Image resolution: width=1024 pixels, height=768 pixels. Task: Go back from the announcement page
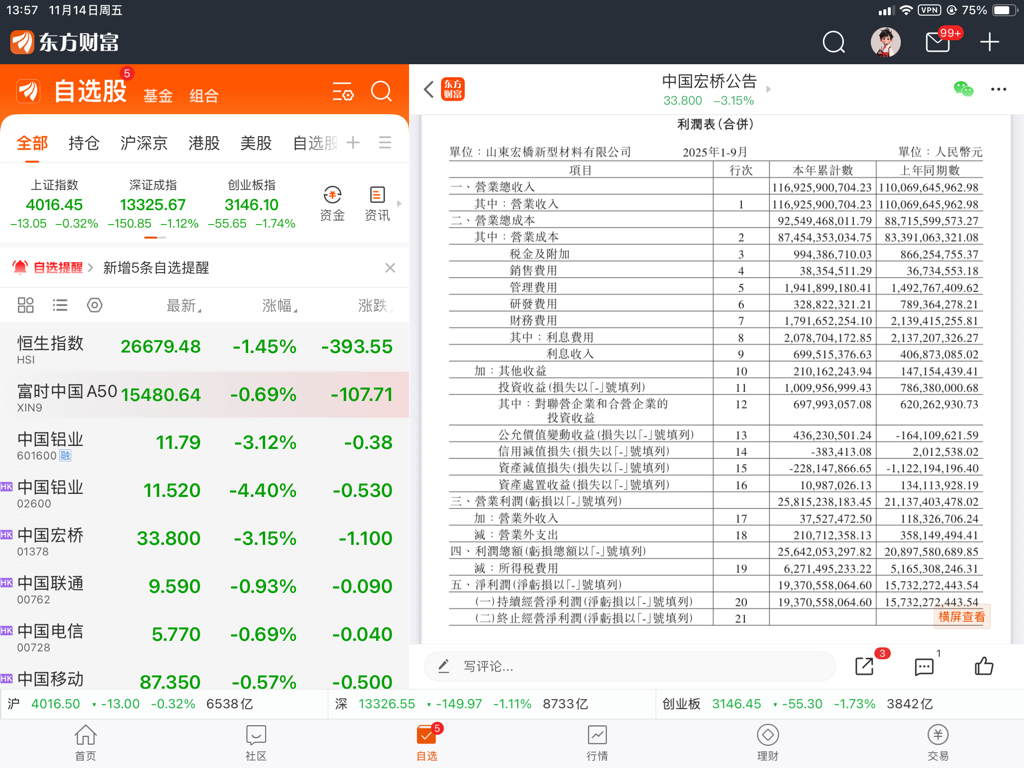click(428, 89)
